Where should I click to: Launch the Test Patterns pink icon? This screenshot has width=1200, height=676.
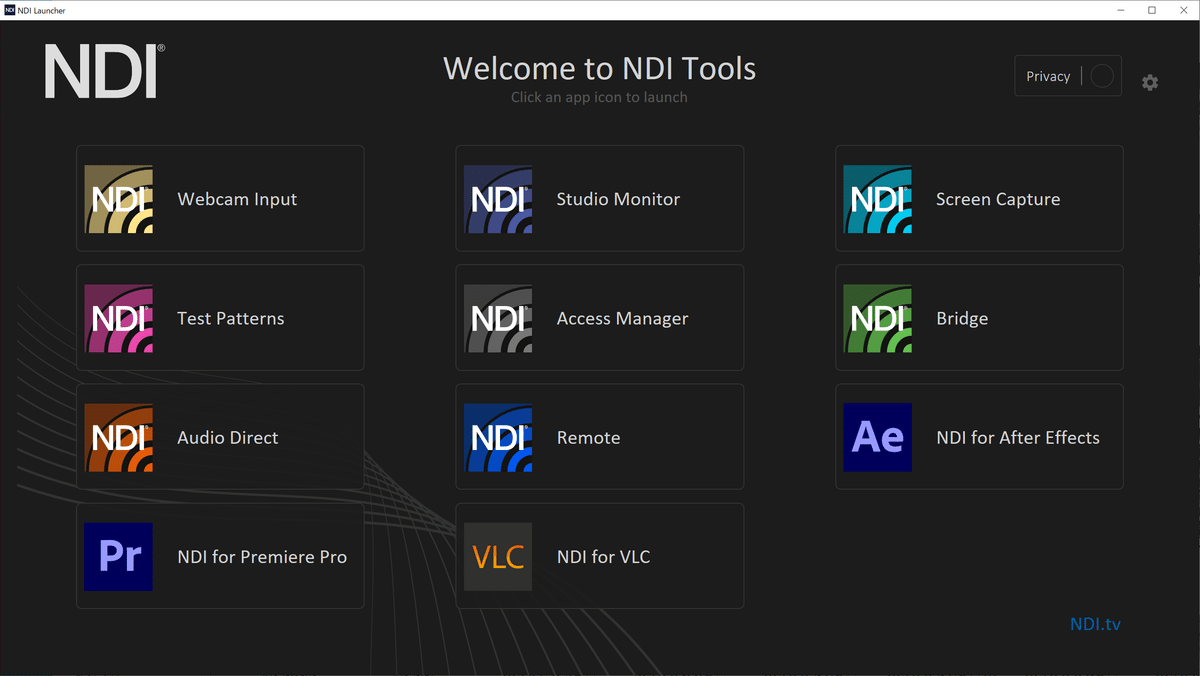118,319
